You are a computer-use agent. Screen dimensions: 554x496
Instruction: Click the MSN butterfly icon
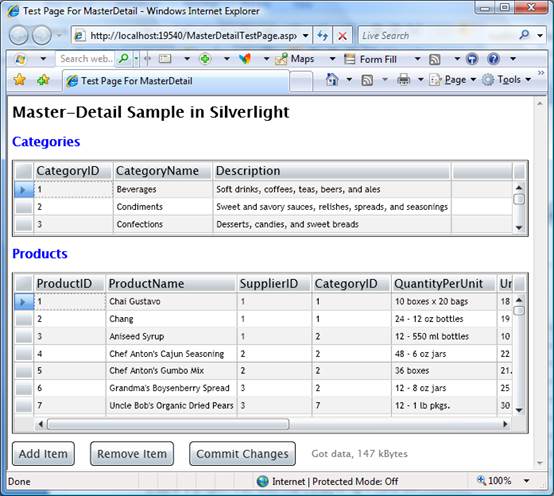[244, 59]
